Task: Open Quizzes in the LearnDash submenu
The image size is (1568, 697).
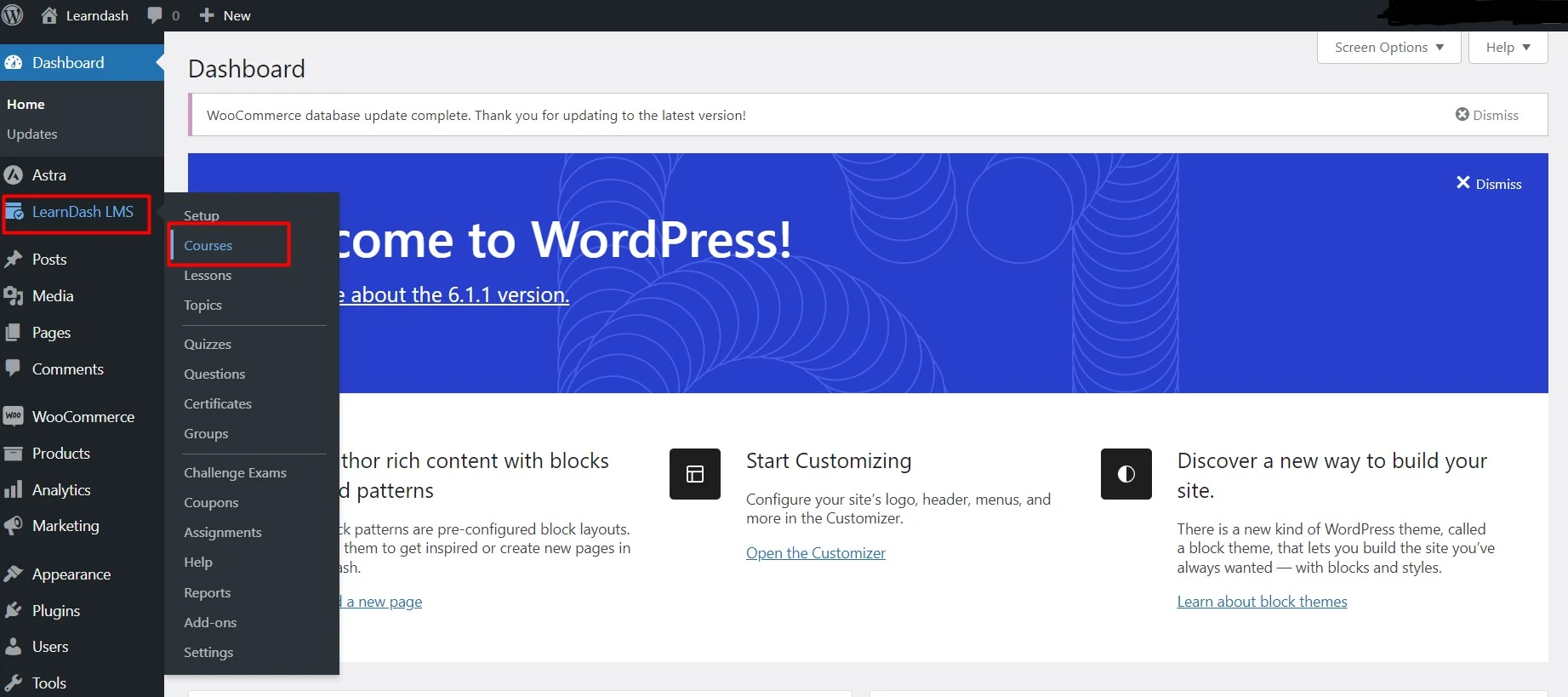Action: [208, 344]
